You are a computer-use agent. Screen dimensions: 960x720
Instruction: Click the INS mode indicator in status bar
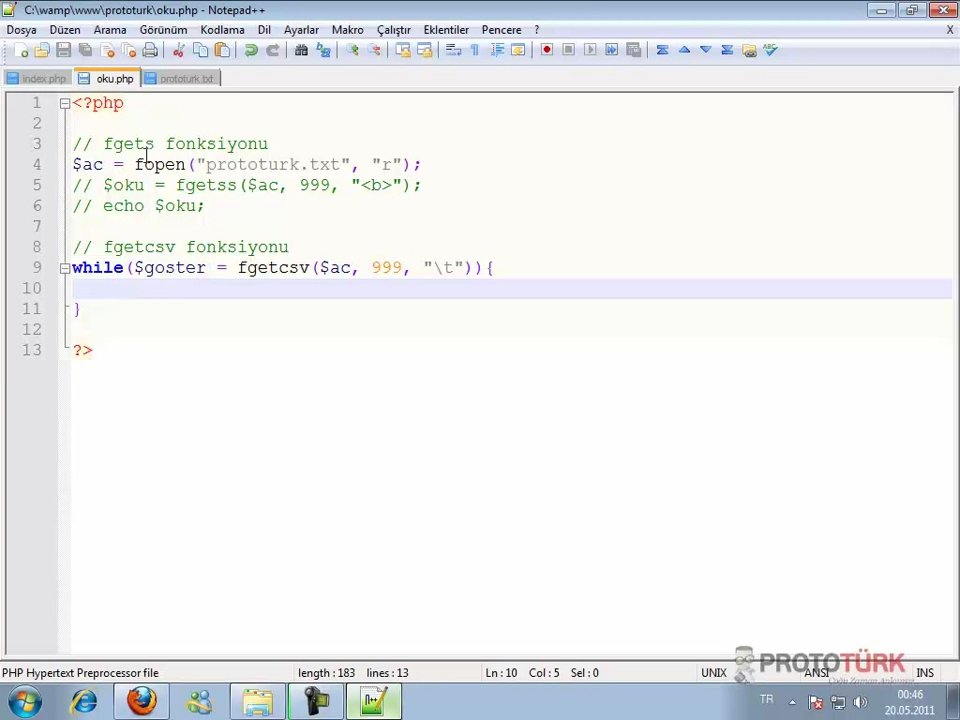(x=924, y=673)
